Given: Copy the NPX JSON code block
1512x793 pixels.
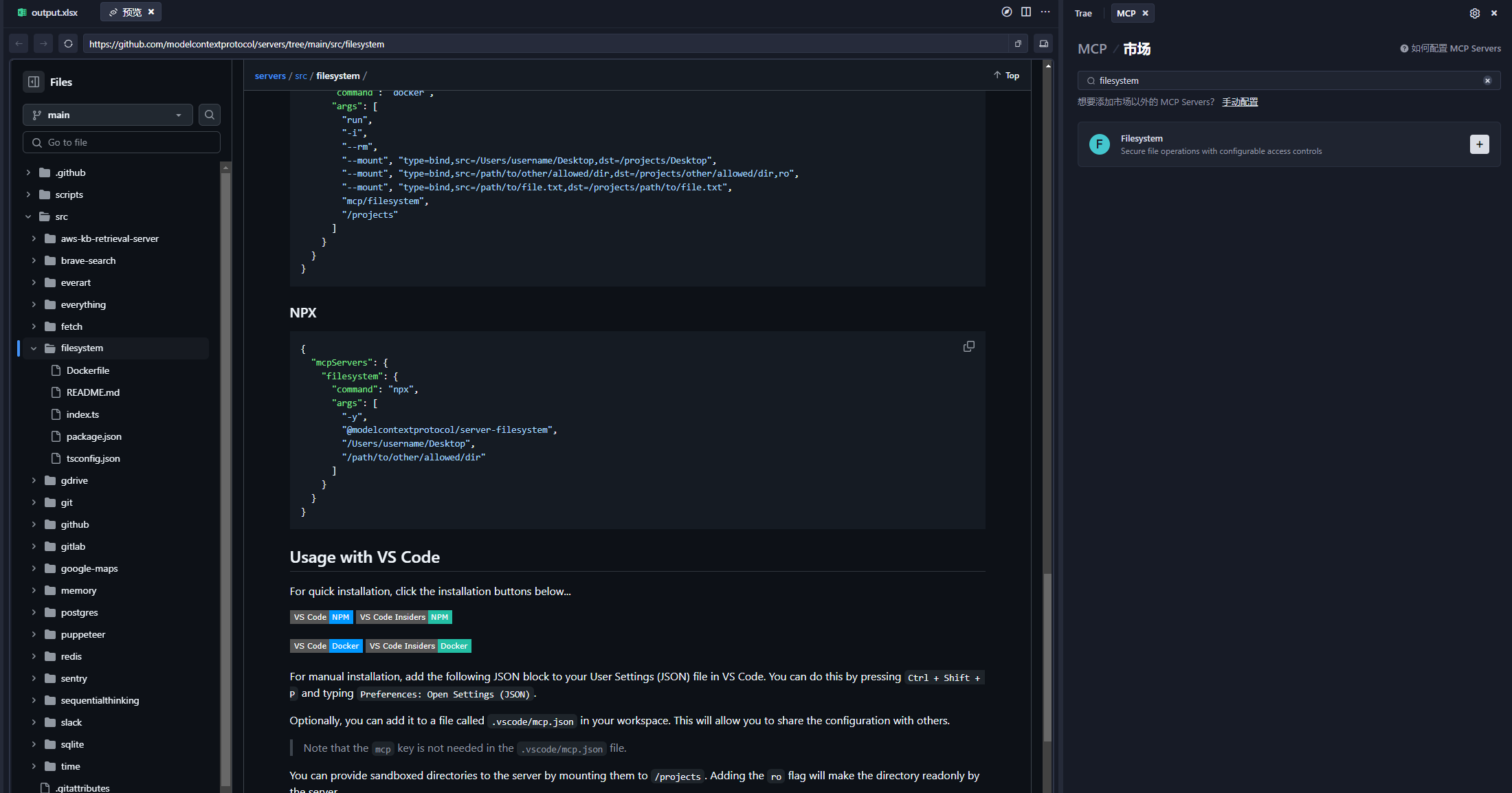Looking at the screenshot, I should point(969,346).
